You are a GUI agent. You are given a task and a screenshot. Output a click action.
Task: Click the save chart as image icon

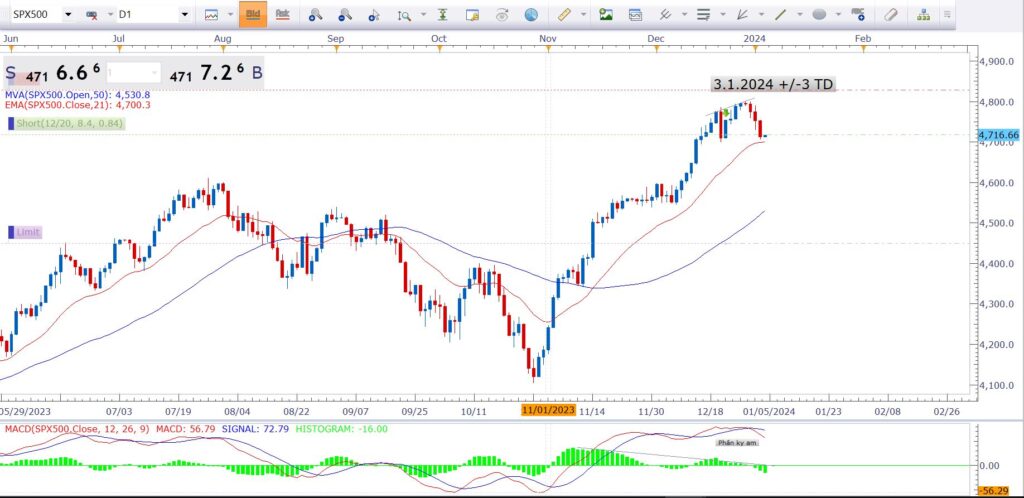click(606, 14)
